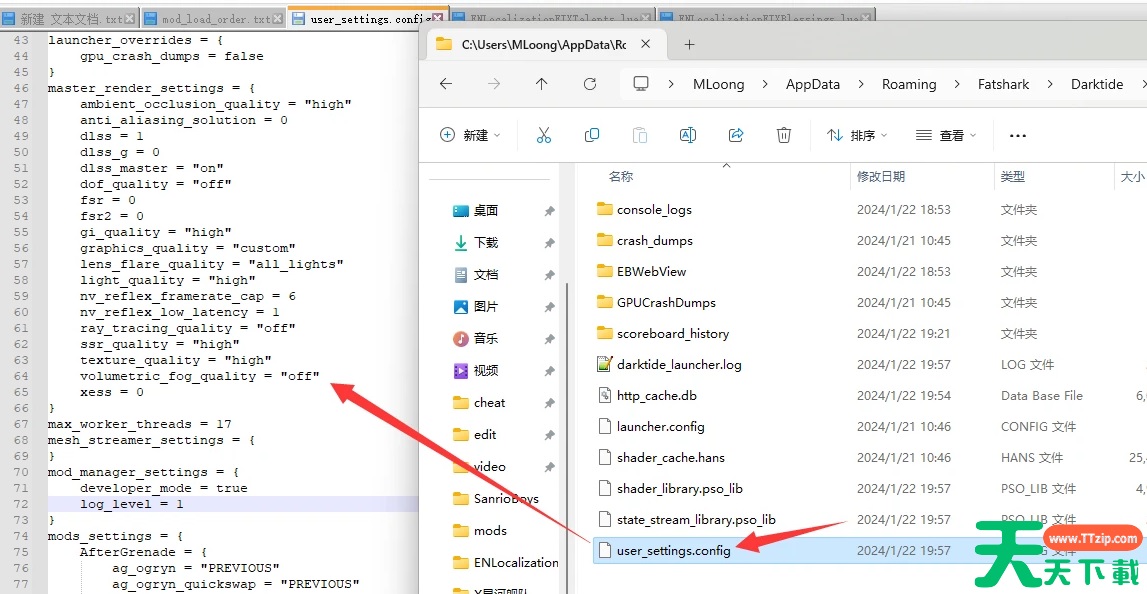This screenshot has width=1147, height=594.
Task: Open the SanrioBoys folder in the sidebar
Action: click(x=506, y=499)
